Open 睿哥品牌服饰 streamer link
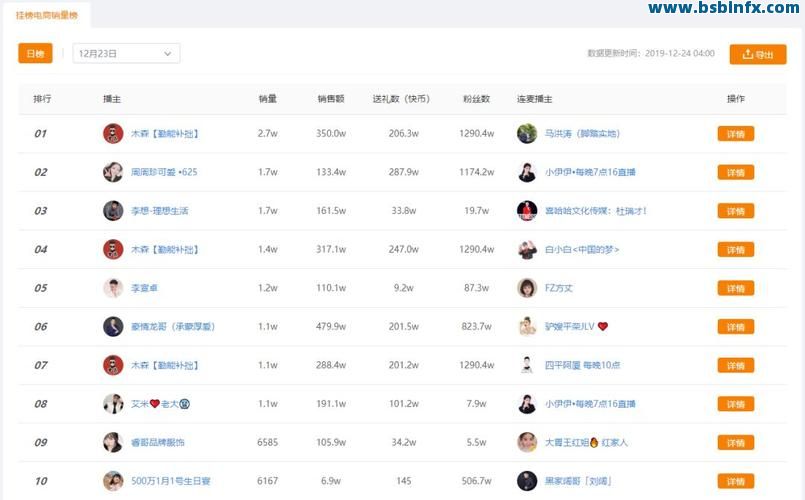 157,443
